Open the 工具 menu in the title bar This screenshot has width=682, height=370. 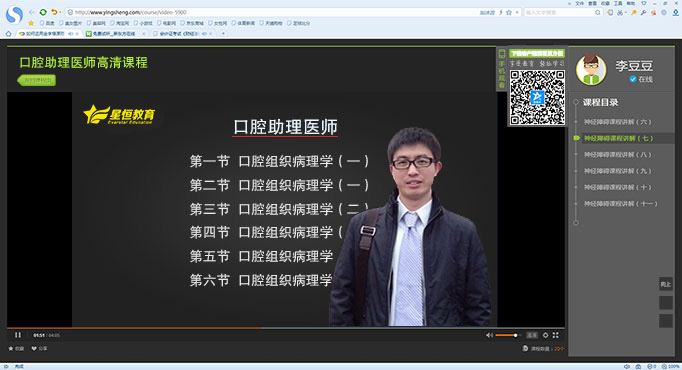[x=618, y=3]
